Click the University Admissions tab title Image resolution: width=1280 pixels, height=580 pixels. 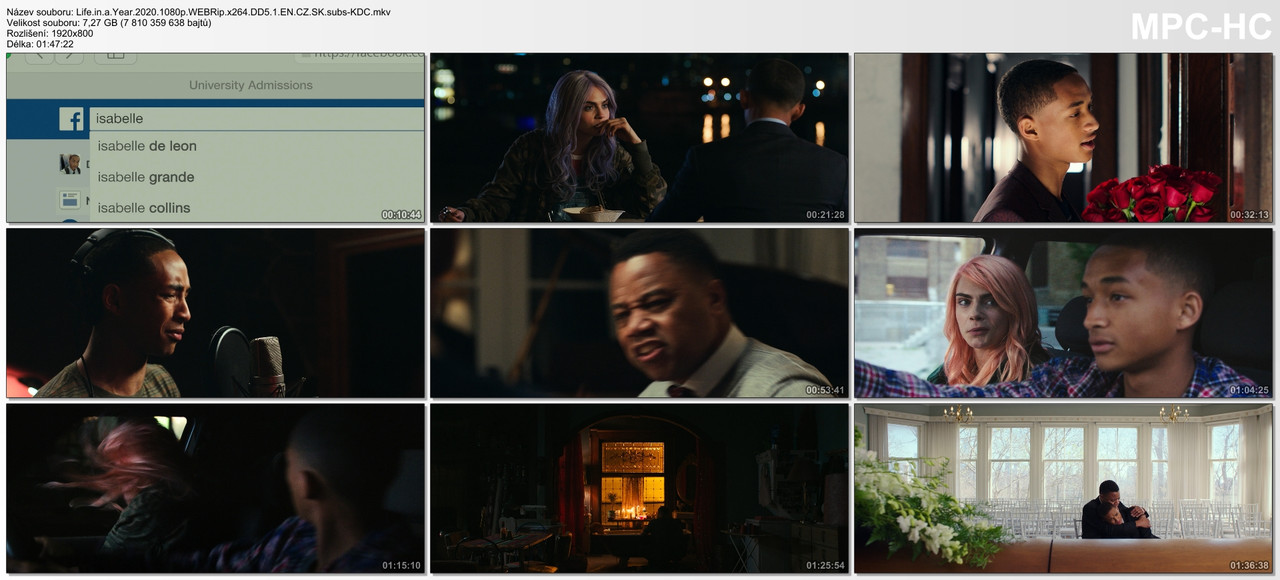[251, 85]
